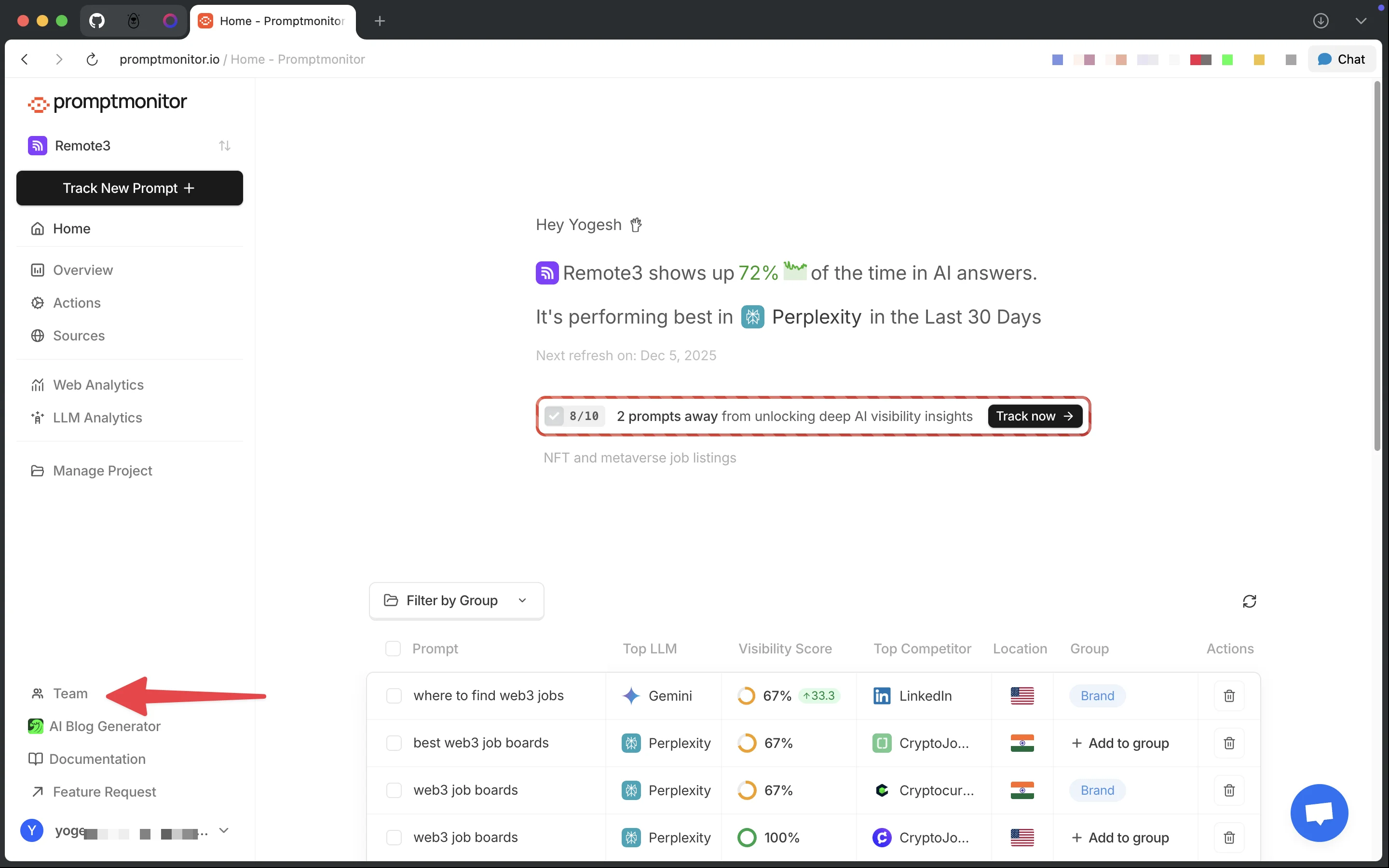Click the refresh icon above the prompts table
The image size is (1389, 868).
pos(1249,601)
